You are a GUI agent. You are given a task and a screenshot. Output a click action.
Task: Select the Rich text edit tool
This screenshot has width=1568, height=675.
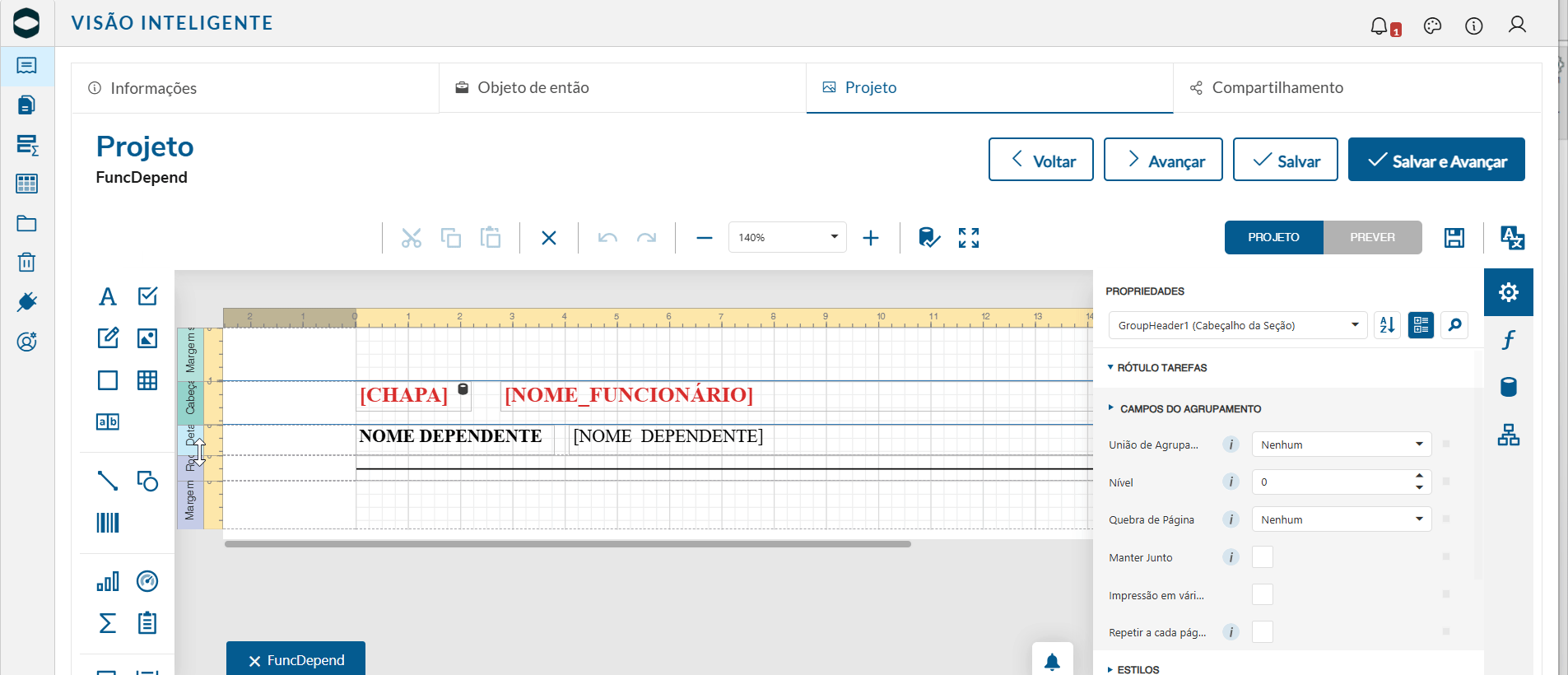(x=108, y=337)
